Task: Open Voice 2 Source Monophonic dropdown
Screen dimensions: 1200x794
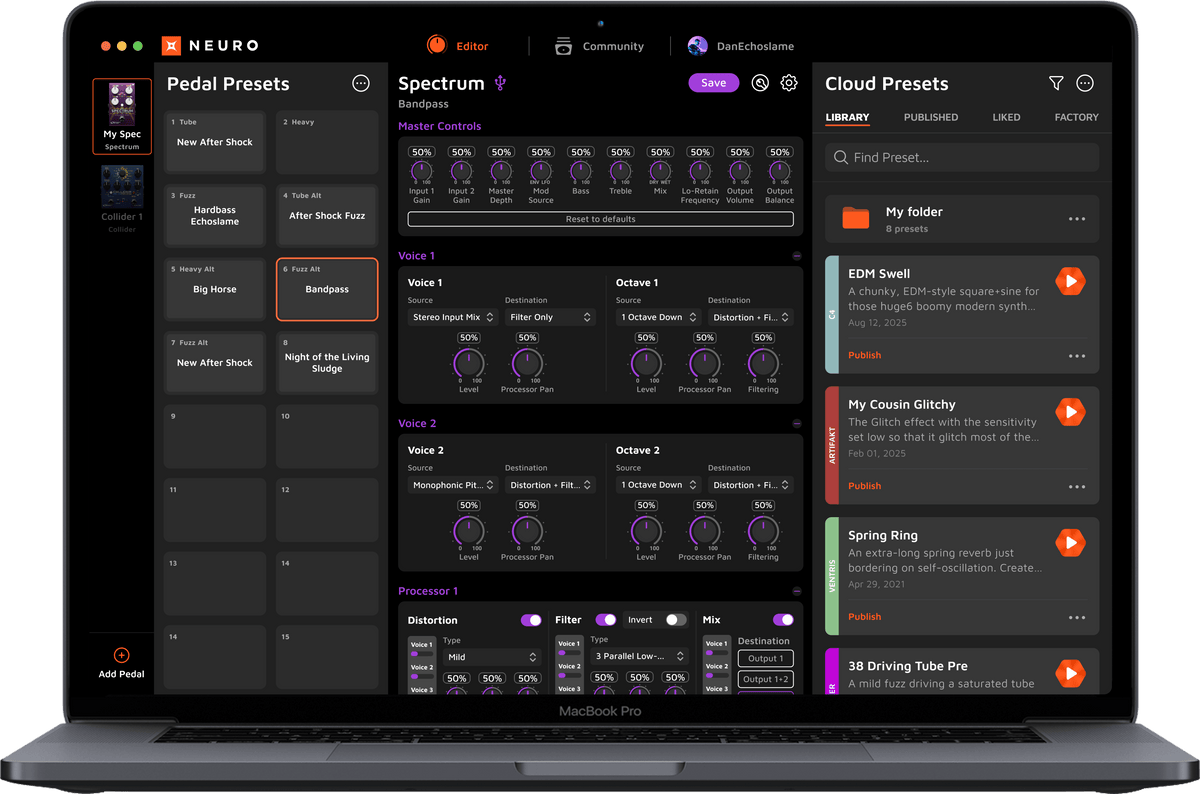Action: pos(454,485)
